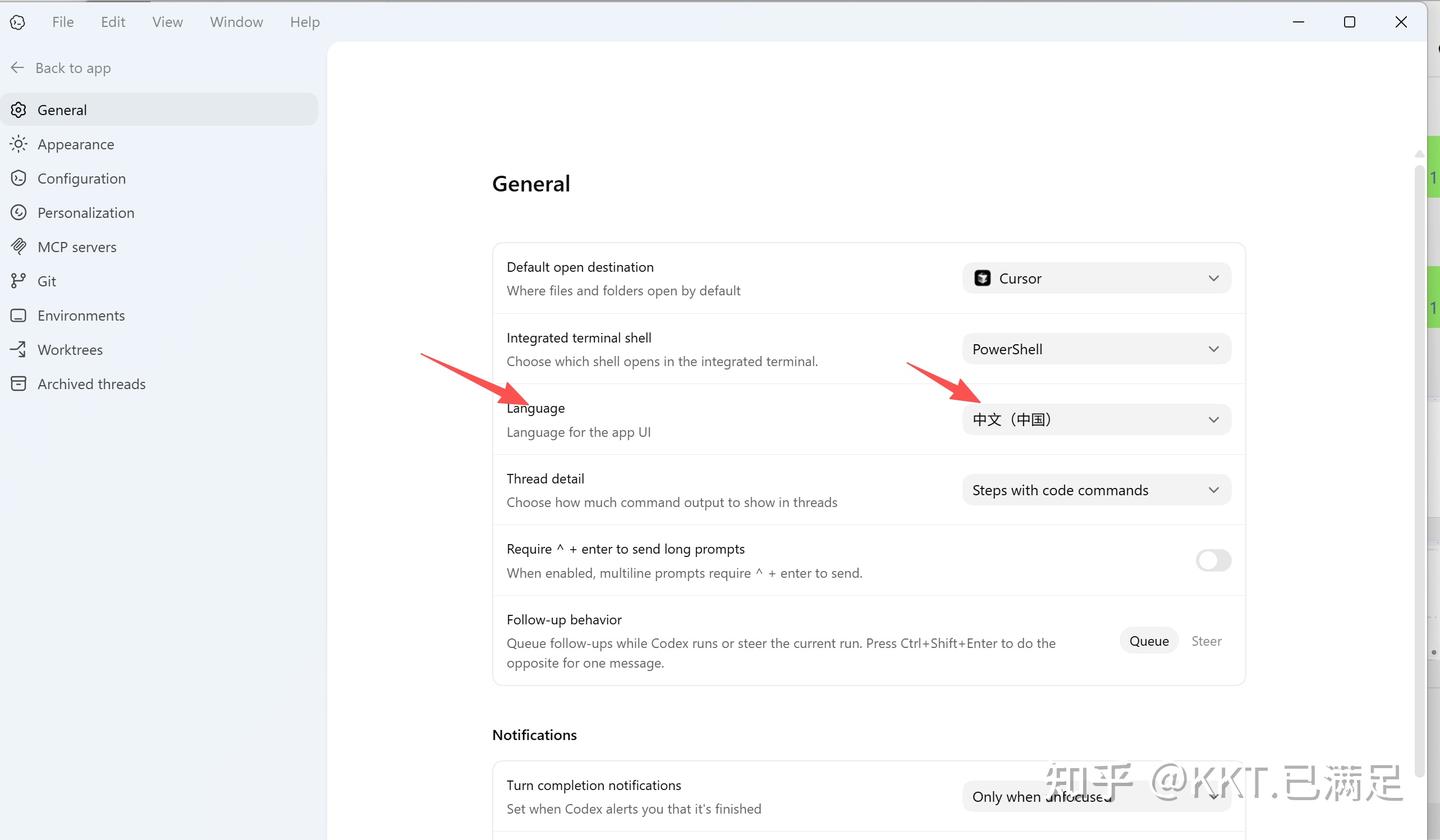Image resolution: width=1440 pixels, height=840 pixels.
Task: Open Personalization settings page
Action: pos(160,212)
